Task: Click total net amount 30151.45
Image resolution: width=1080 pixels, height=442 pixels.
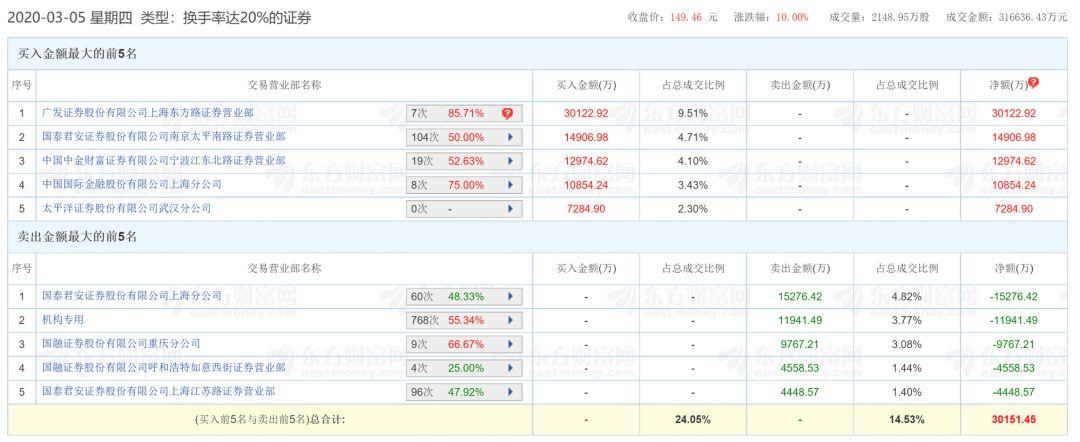Action: pos(1014,419)
